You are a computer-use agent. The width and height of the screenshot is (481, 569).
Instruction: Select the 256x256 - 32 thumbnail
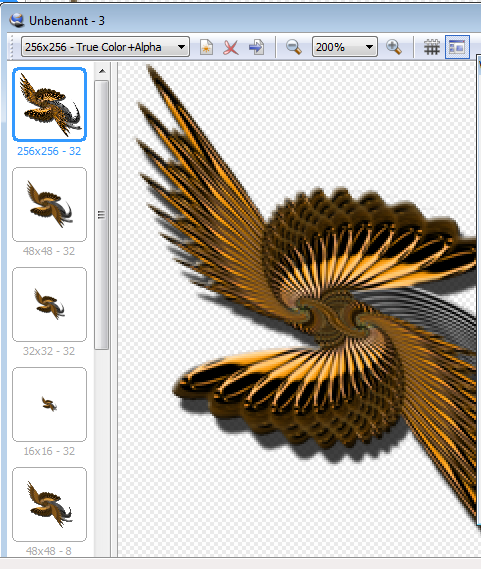click(x=49, y=105)
